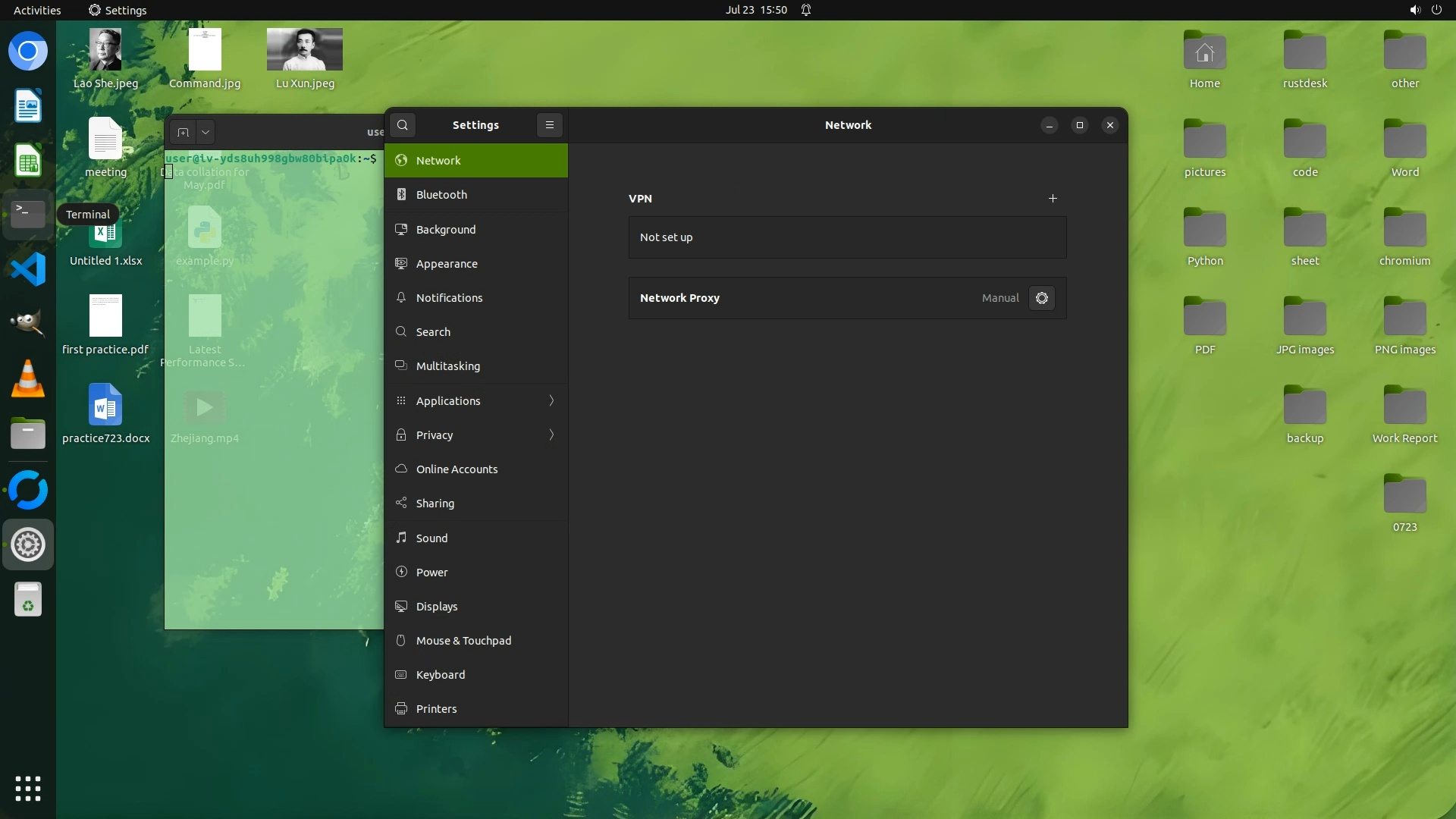This screenshot has width=1456, height=819.
Task: Click the Settings search magnifier icon
Action: tap(403, 125)
